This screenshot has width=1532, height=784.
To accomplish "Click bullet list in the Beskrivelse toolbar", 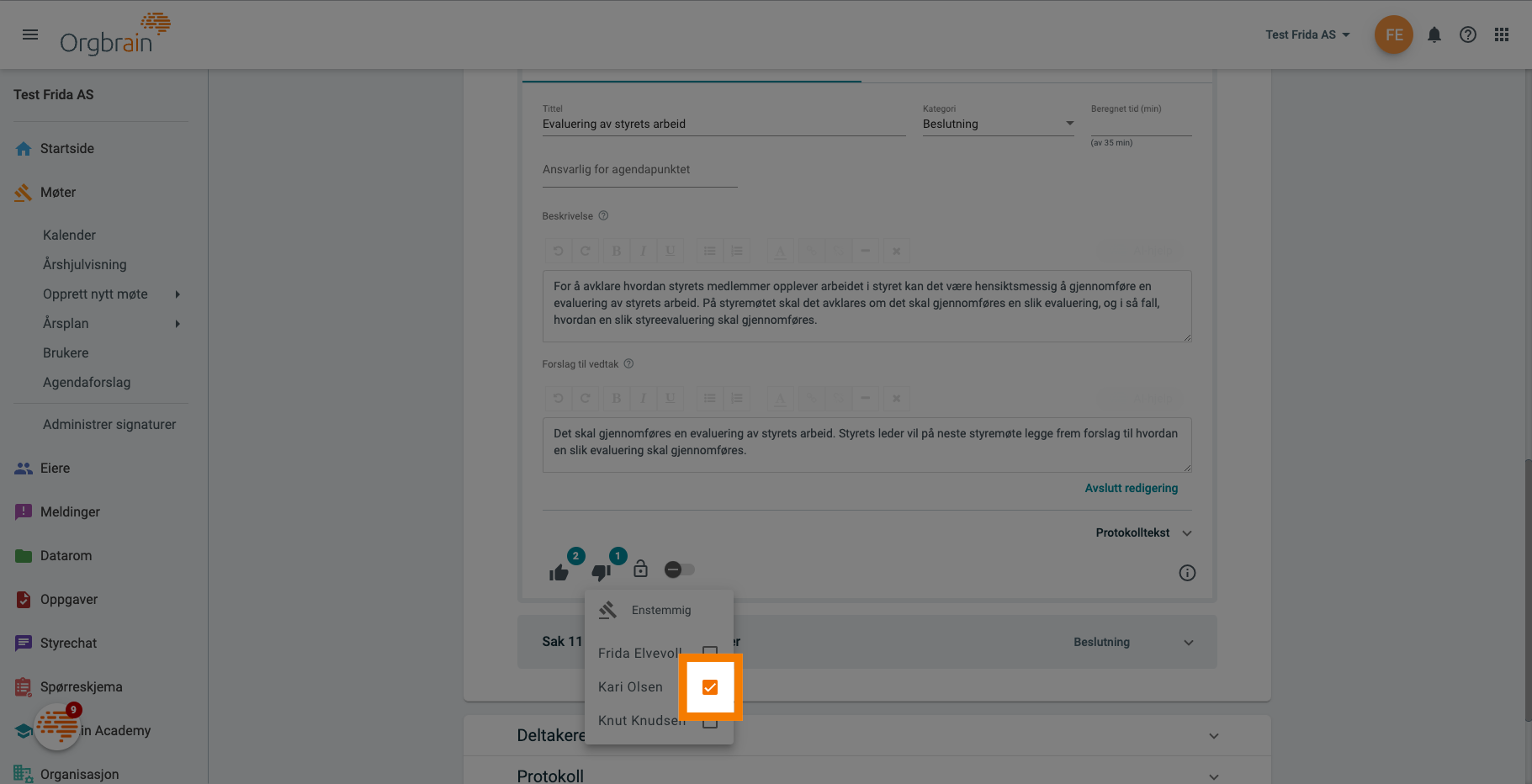I will pyautogui.click(x=710, y=251).
